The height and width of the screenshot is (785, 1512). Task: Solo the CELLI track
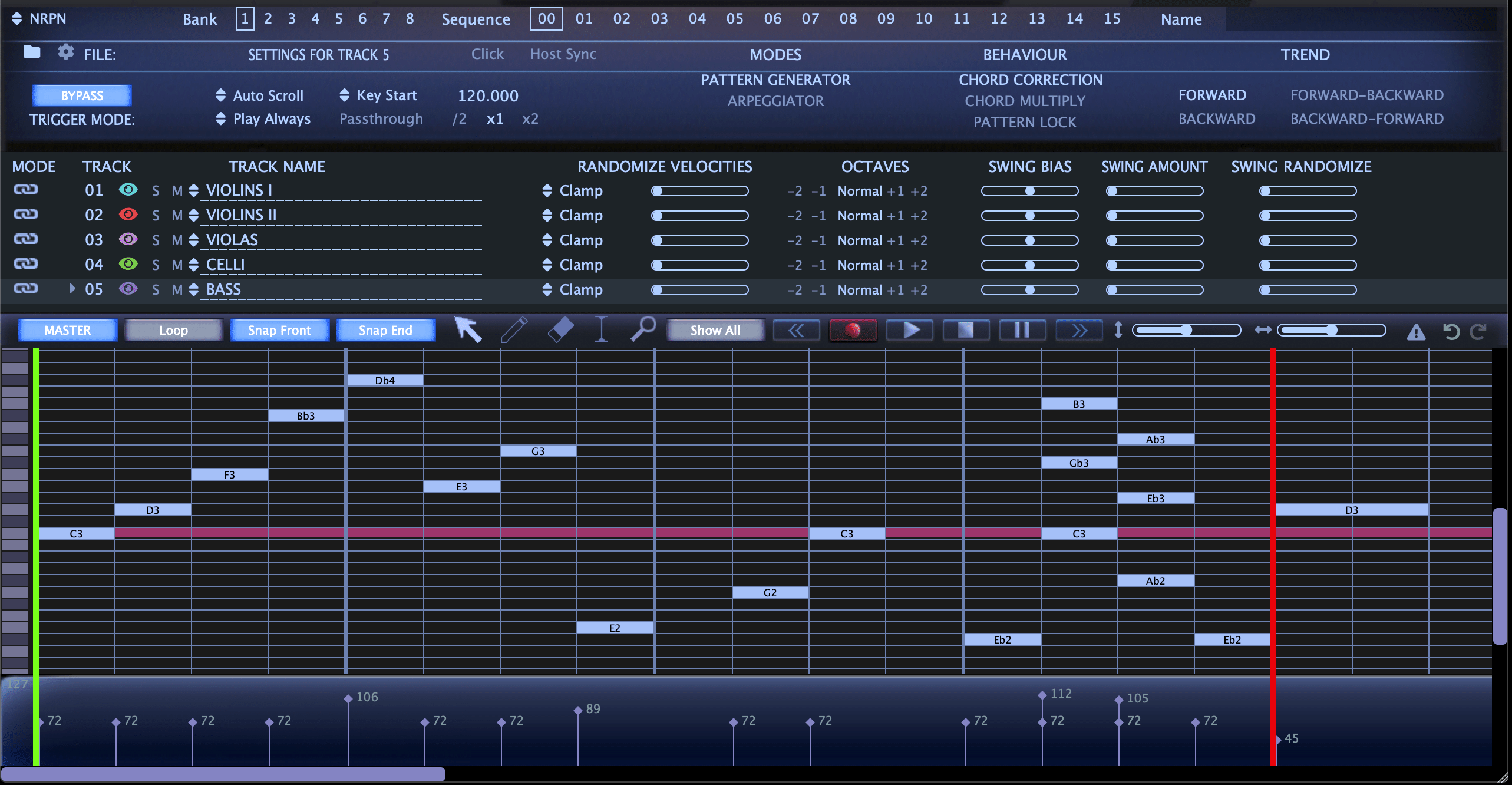pos(156,265)
